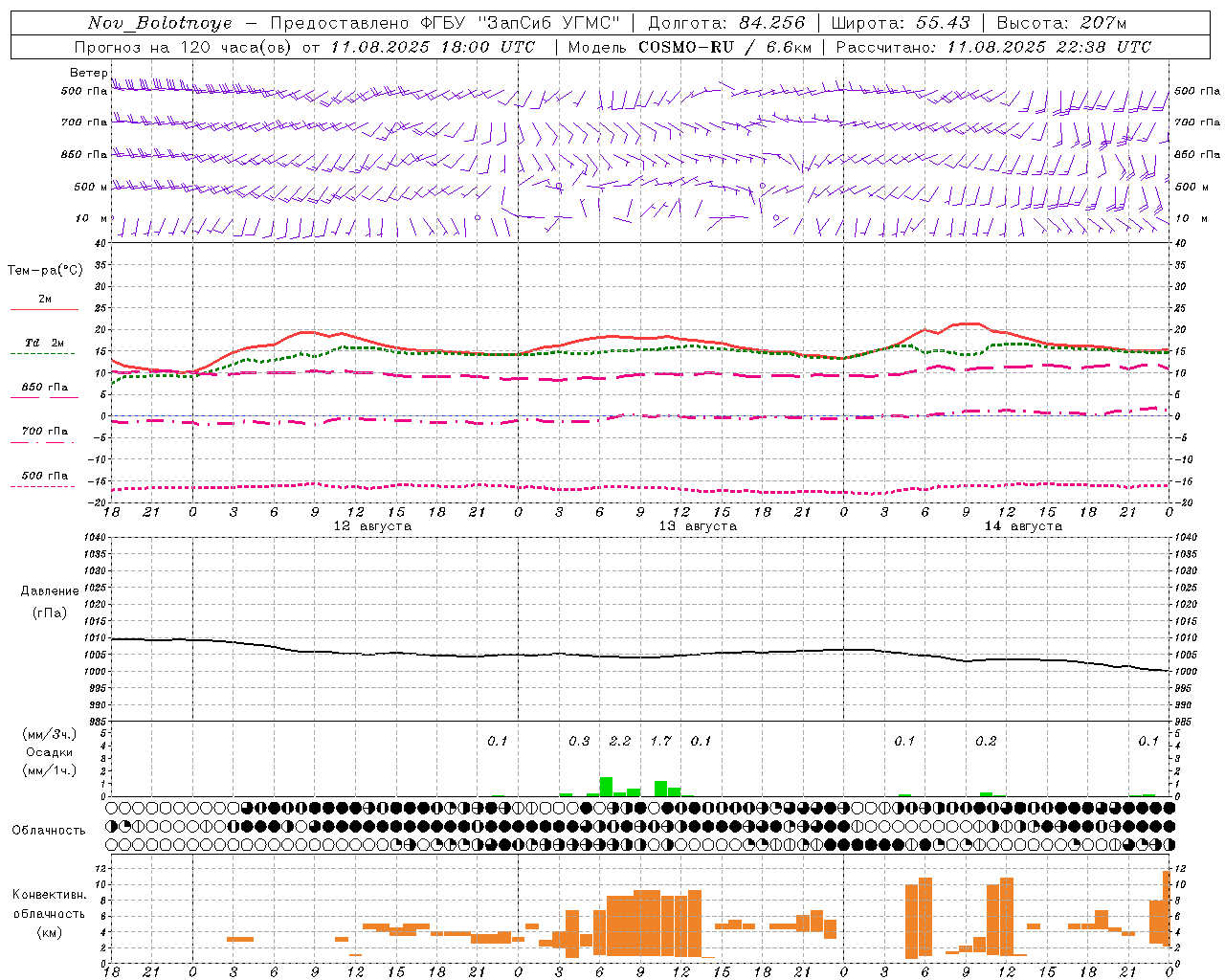Viewport: 1225px width, 980px height.
Task: Click the "Конвективн." convective cloud label
Action: point(50,895)
